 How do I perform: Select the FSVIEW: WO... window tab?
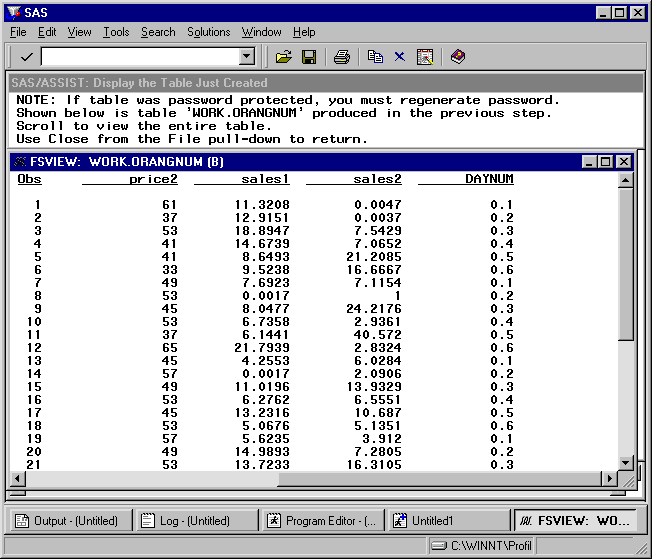(x=576, y=521)
